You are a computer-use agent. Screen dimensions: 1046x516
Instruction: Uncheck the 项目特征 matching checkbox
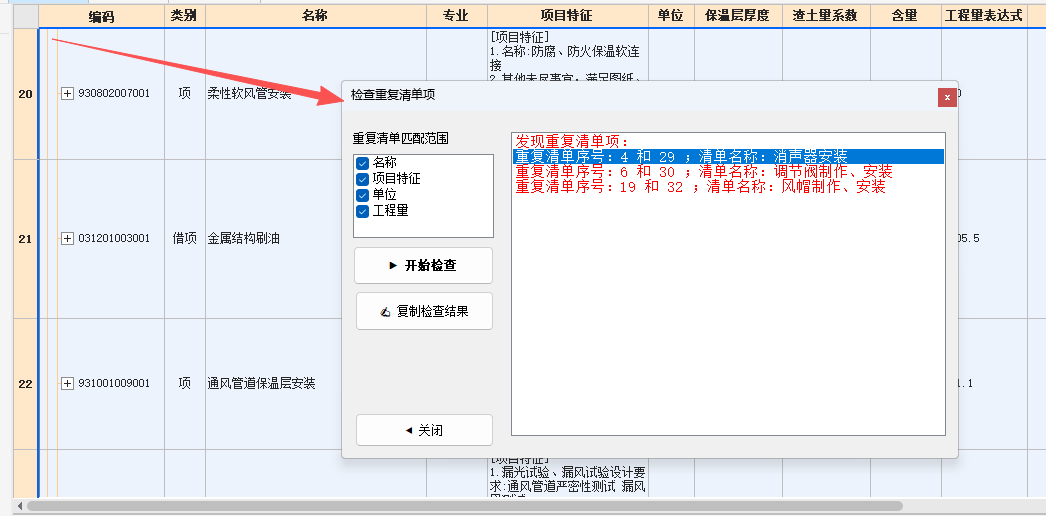coord(362,179)
